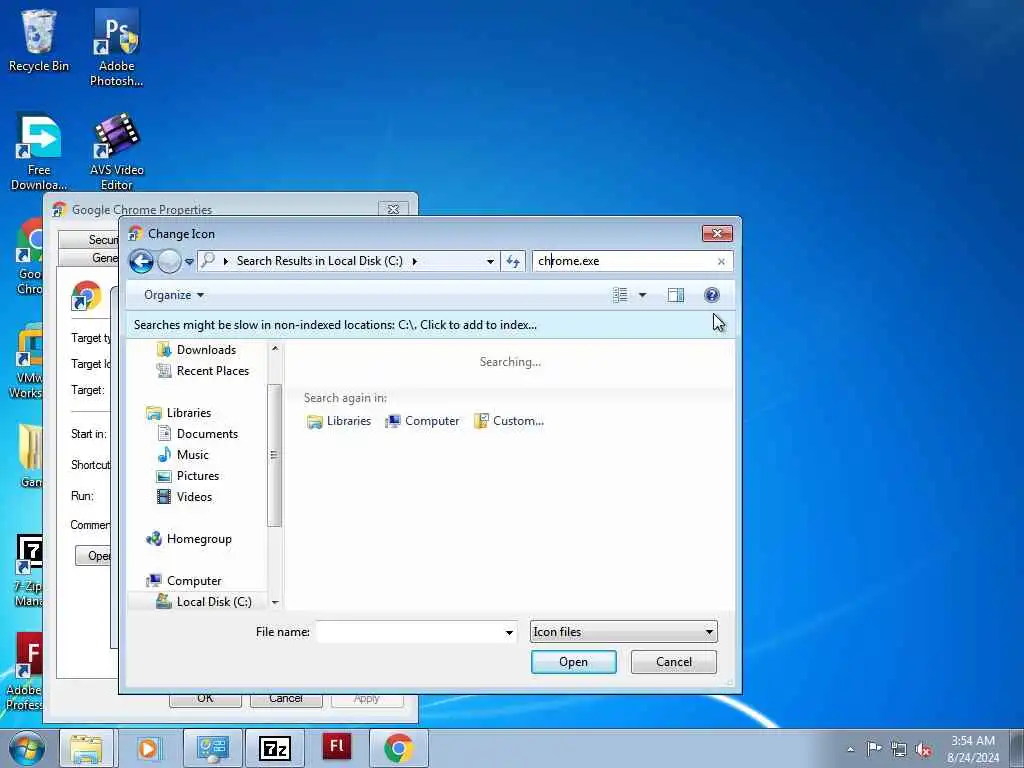Click the muted volume tray icon
1024x768 pixels.
coord(923,749)
